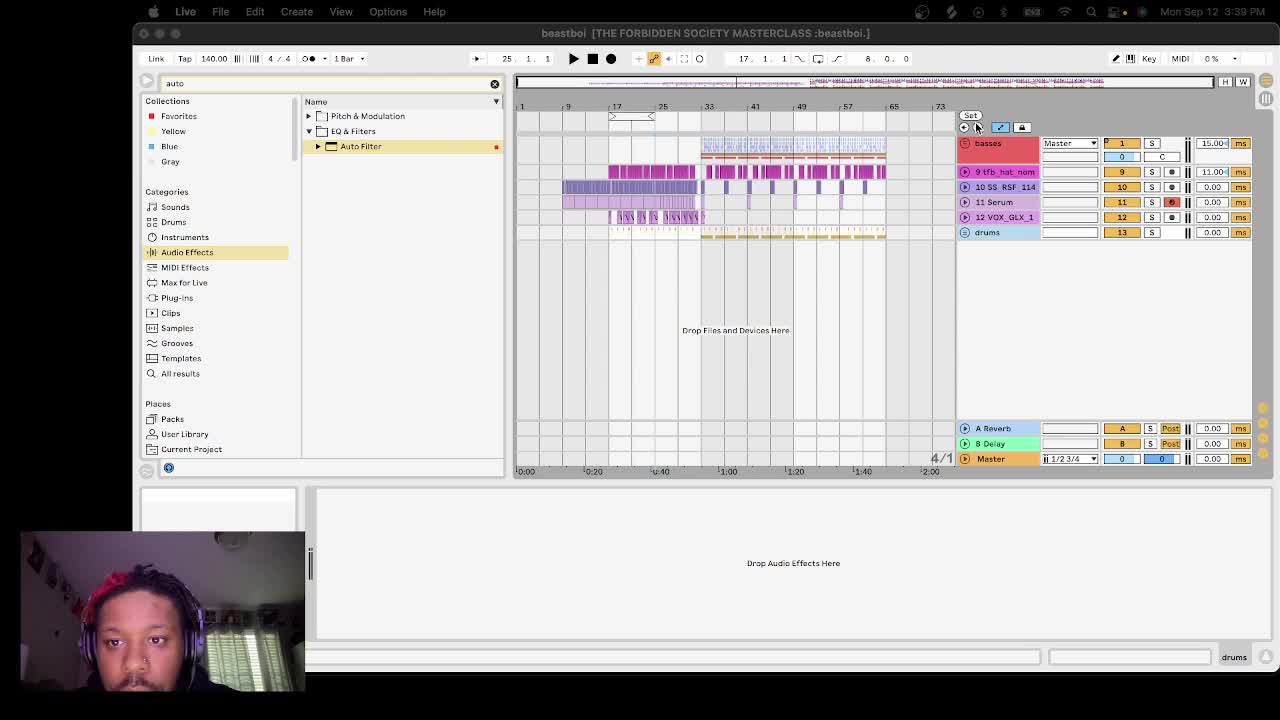Expand the Auto Filter device presets
Viewport: 1280px width, 720px height.
pyautogui.click(x=318, y=146)
